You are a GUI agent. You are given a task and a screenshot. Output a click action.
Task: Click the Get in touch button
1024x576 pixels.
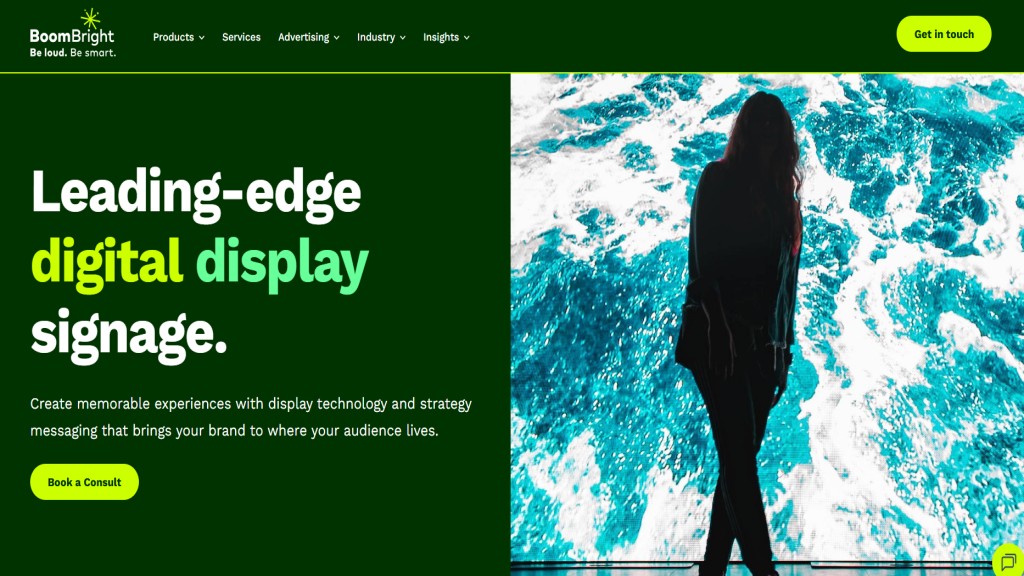pyautogui.click(x=944, y=34)
